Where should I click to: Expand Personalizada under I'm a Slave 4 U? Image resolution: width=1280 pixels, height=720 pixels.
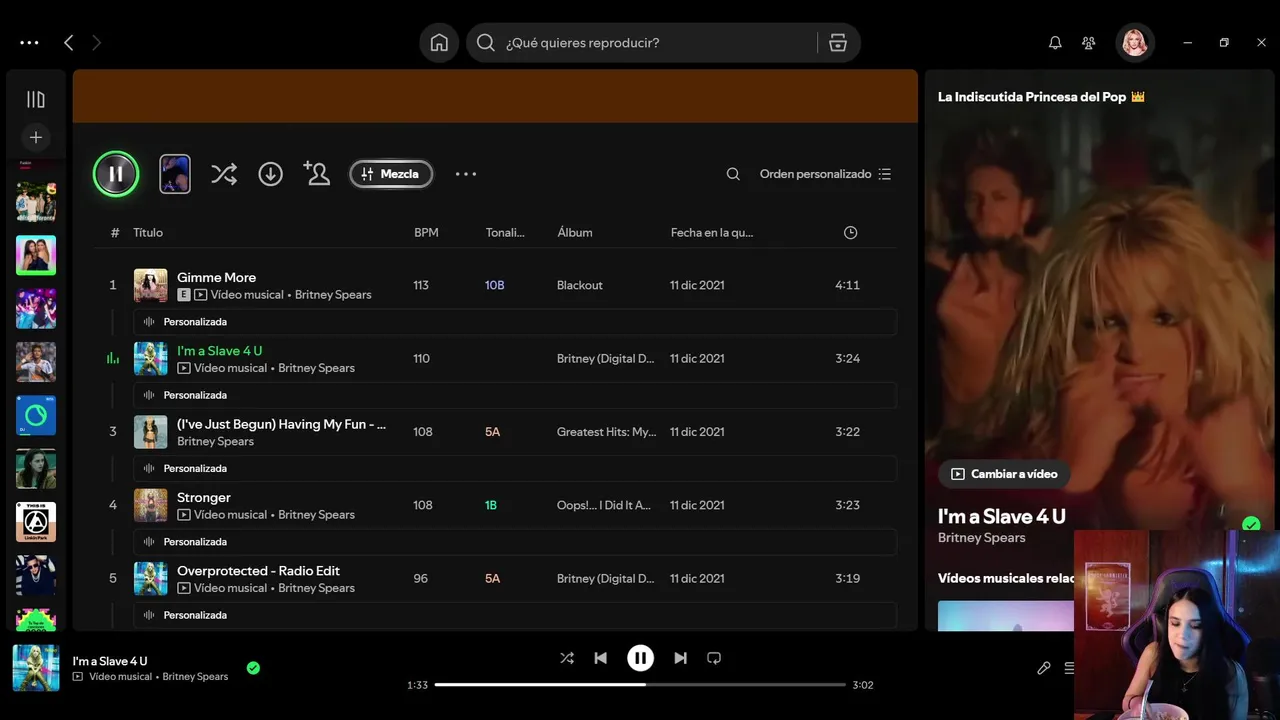(515, 395)
